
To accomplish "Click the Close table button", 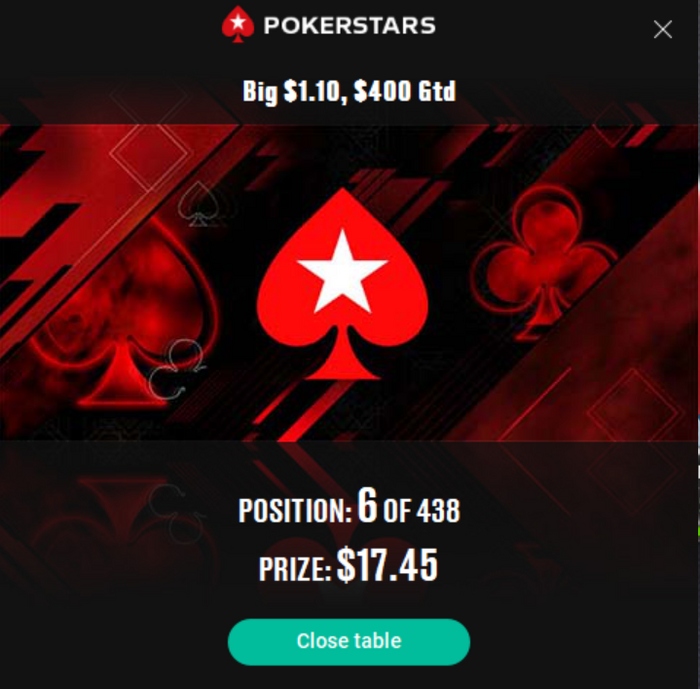I will [349, 642].
